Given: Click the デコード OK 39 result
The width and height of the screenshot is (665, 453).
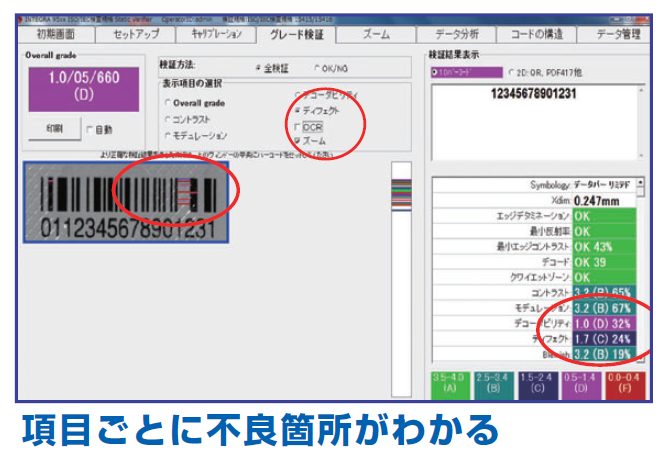Looking at the screenshot, I should [x=604, y=262].
